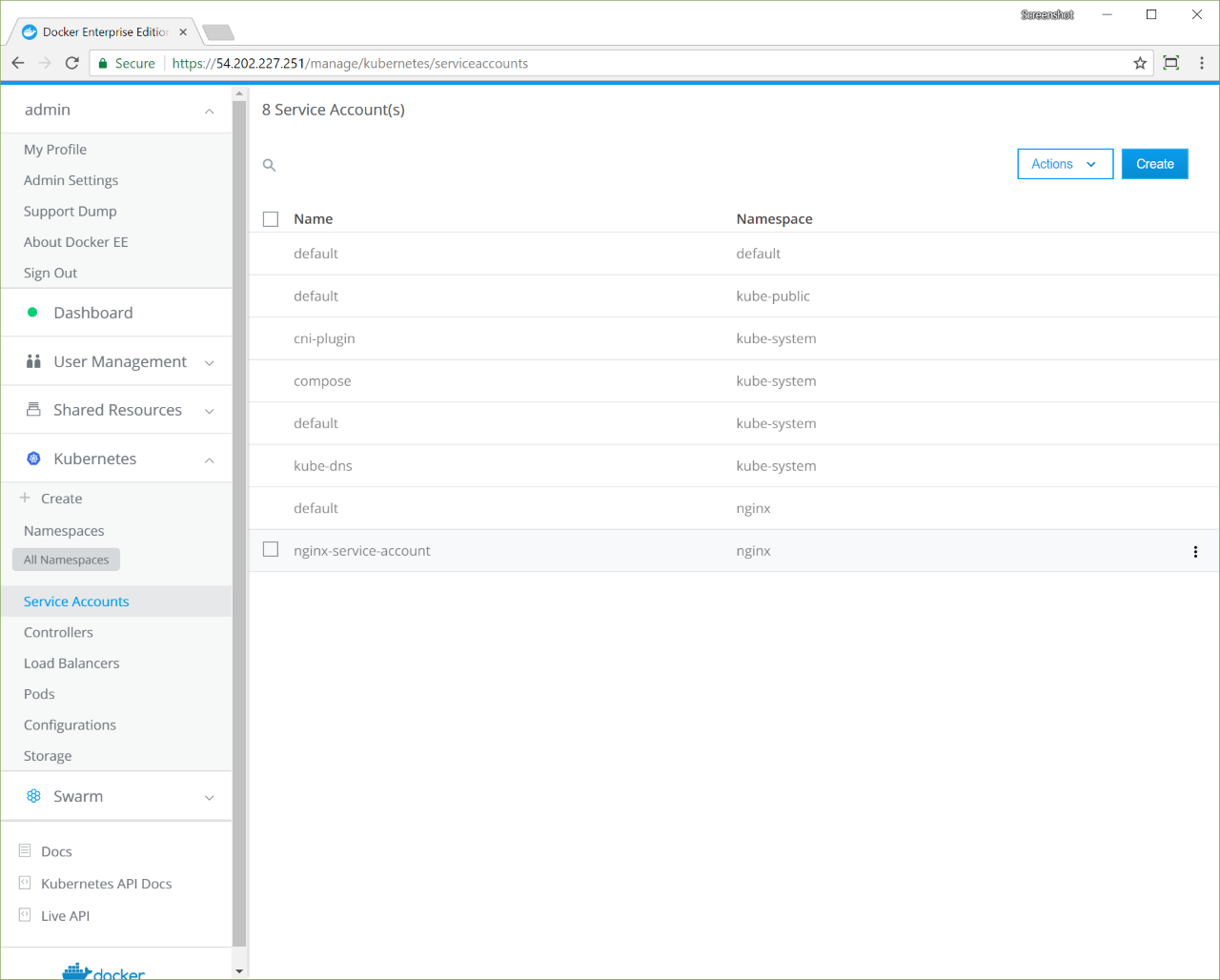Viewport: 1220px width, 980px height.
Task: Expand the User Management section chevron
Action: pyautogui.click(x=210, y=362)
